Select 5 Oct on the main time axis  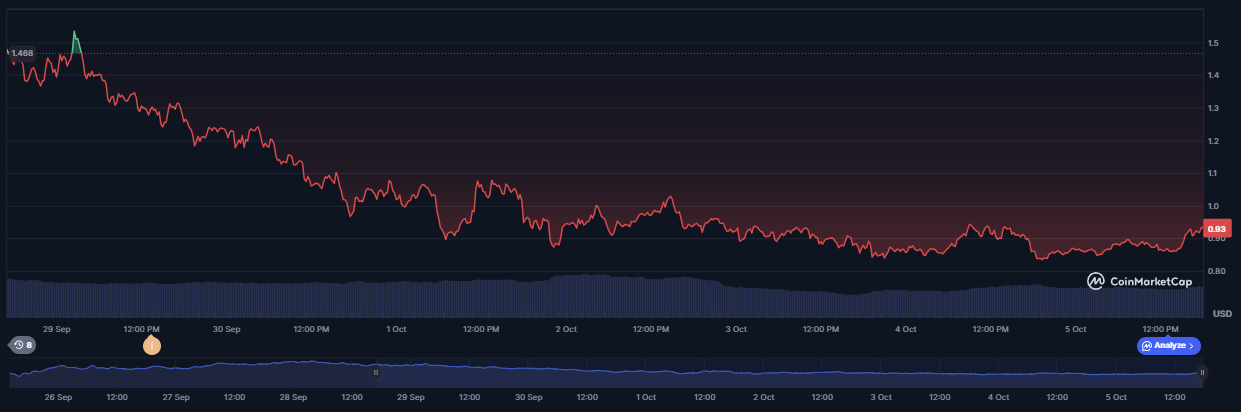(1075, 328)
